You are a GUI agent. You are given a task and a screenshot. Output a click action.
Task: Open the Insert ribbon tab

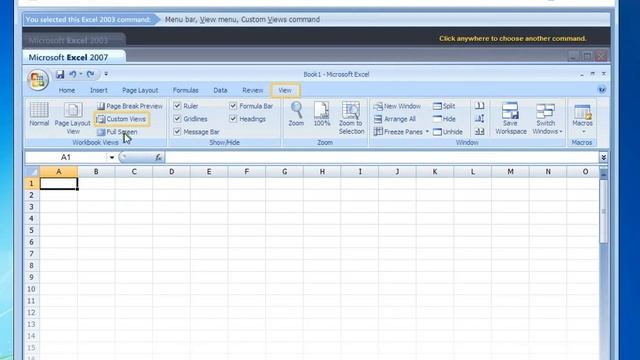click(99, 90)
